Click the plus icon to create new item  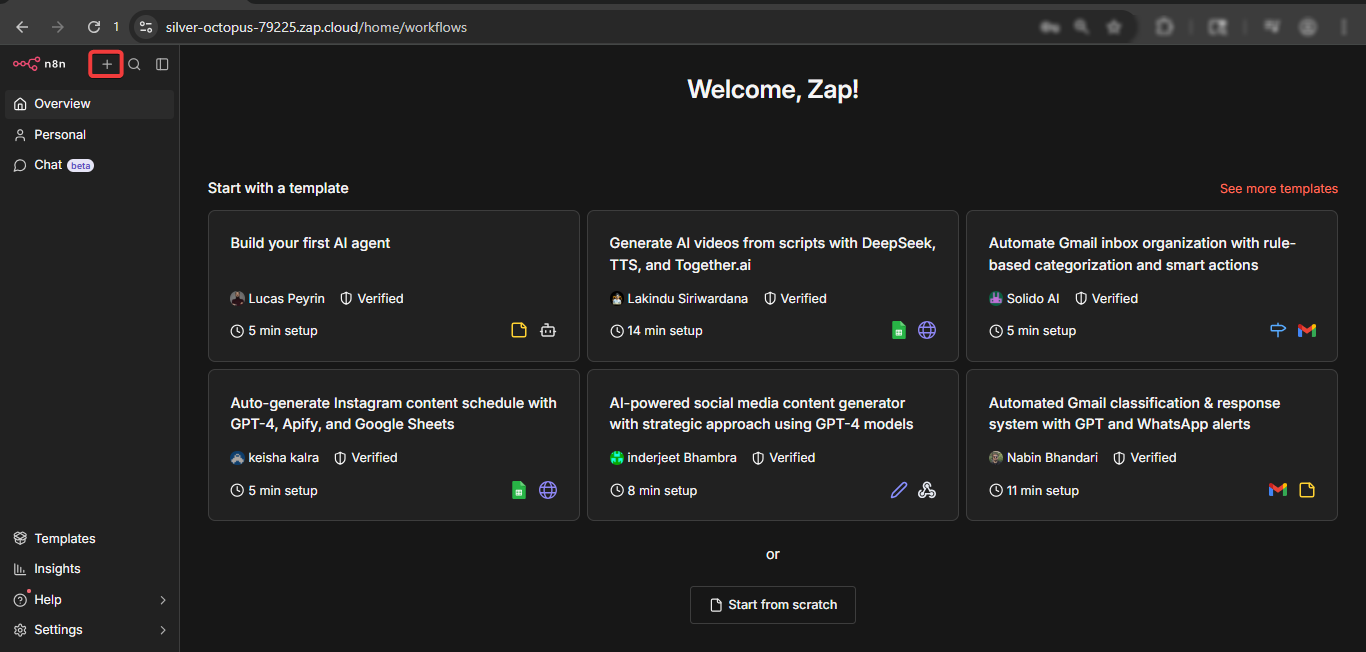coord(107,64)
